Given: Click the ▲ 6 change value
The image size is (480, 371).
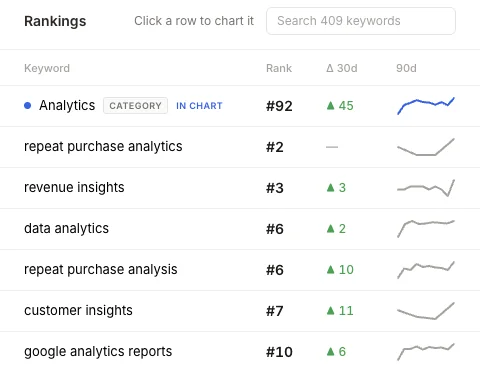Looking at the screenshot, I should (x=336, y=352).
